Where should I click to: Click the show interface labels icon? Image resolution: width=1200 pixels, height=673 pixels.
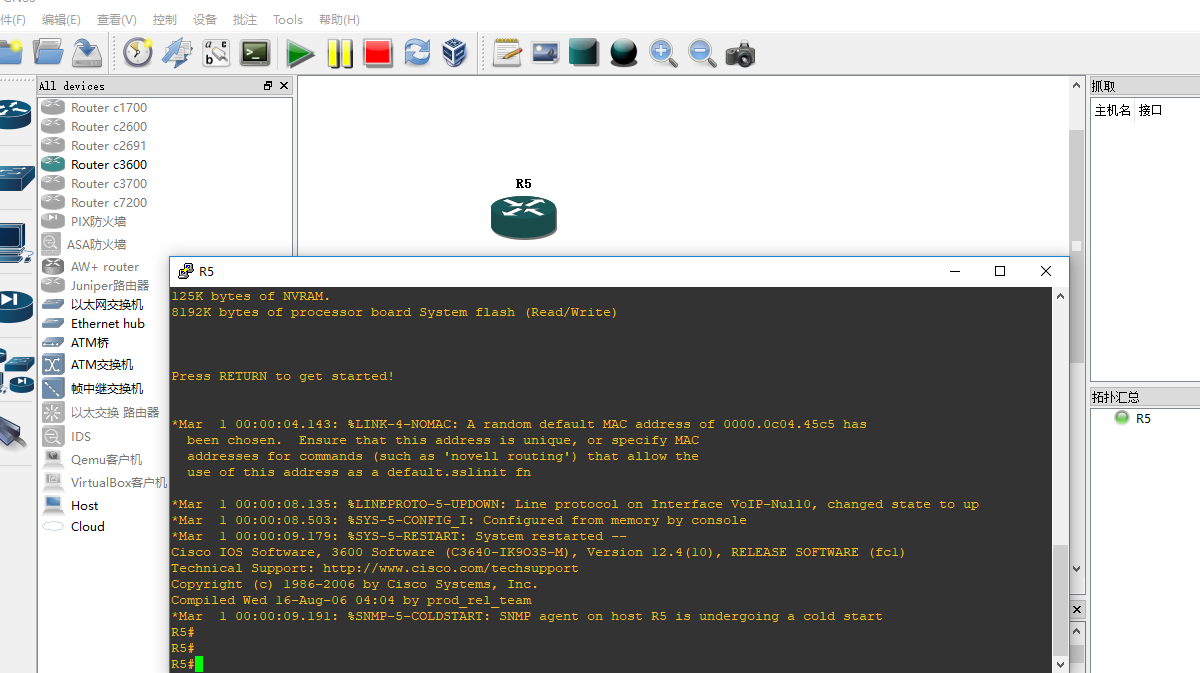click(x=177, y=52)
